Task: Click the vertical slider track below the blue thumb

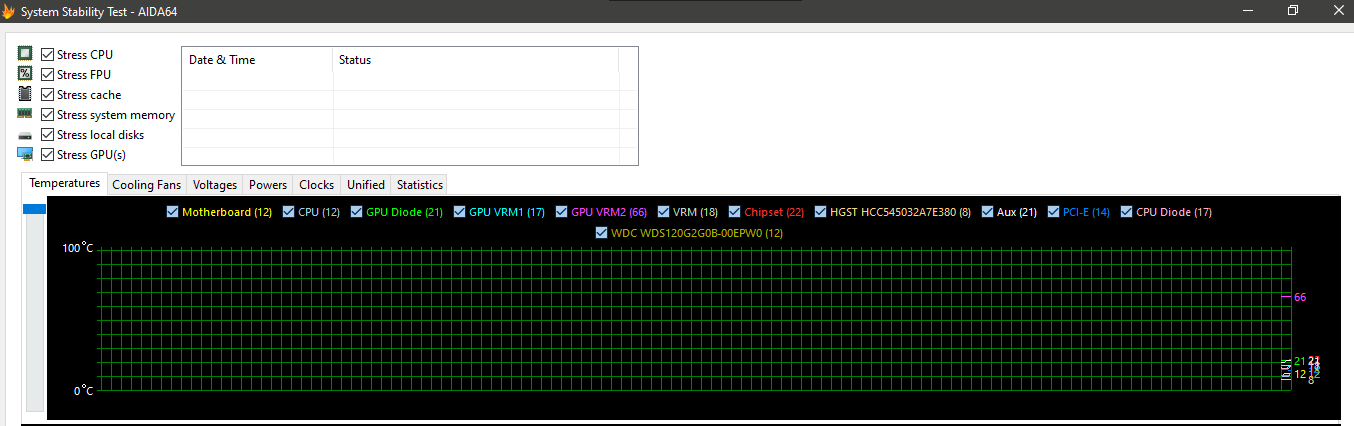Action: [x=35, y=311]
